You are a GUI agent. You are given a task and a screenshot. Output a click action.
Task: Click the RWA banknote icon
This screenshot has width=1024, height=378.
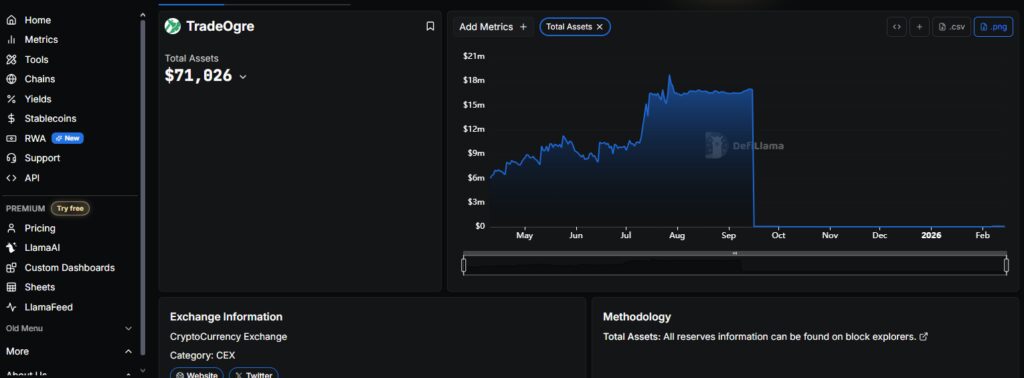(x=11, y=138)
